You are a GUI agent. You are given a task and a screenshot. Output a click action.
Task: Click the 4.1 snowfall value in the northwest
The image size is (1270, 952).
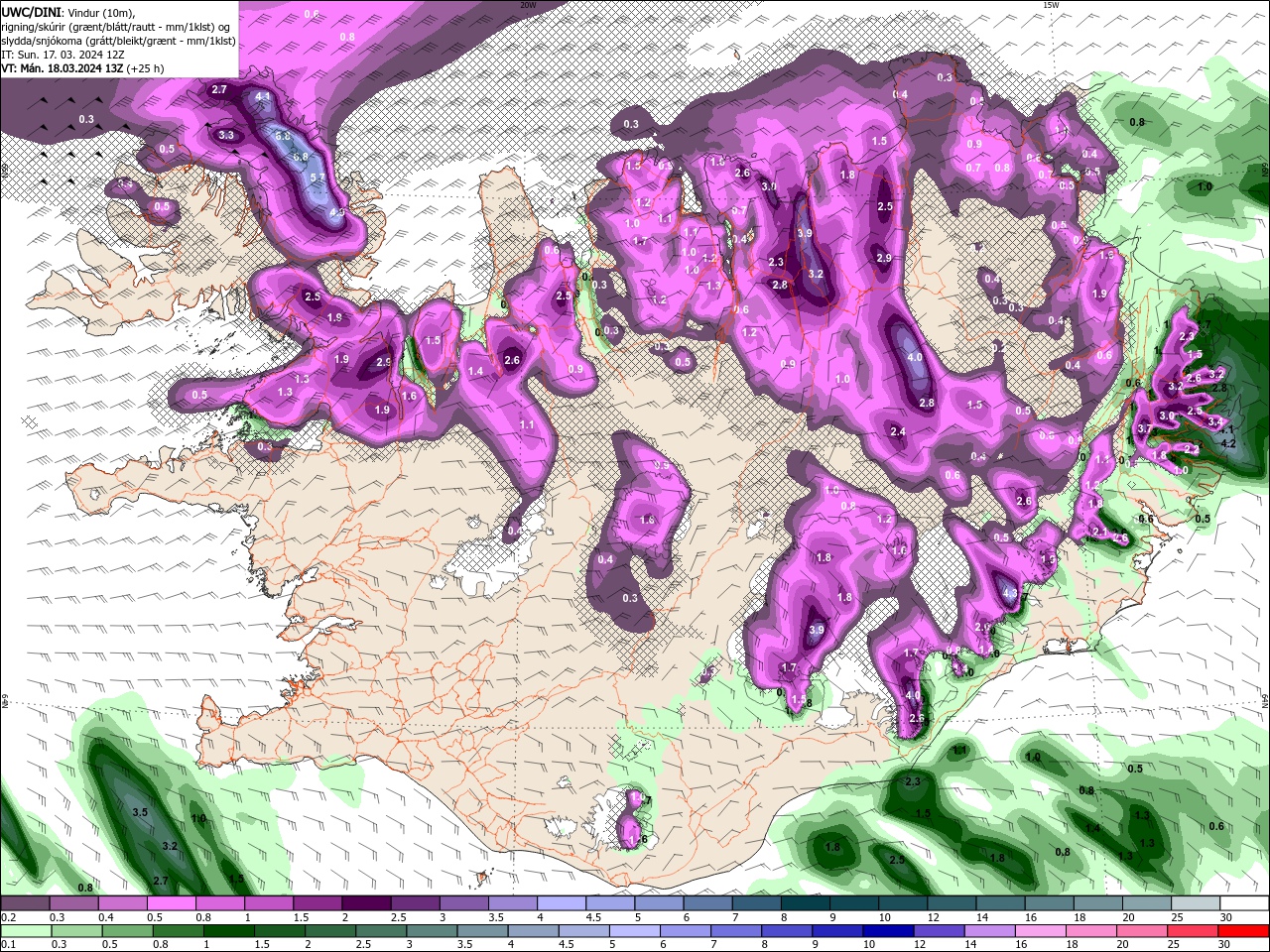click(263, 96)
